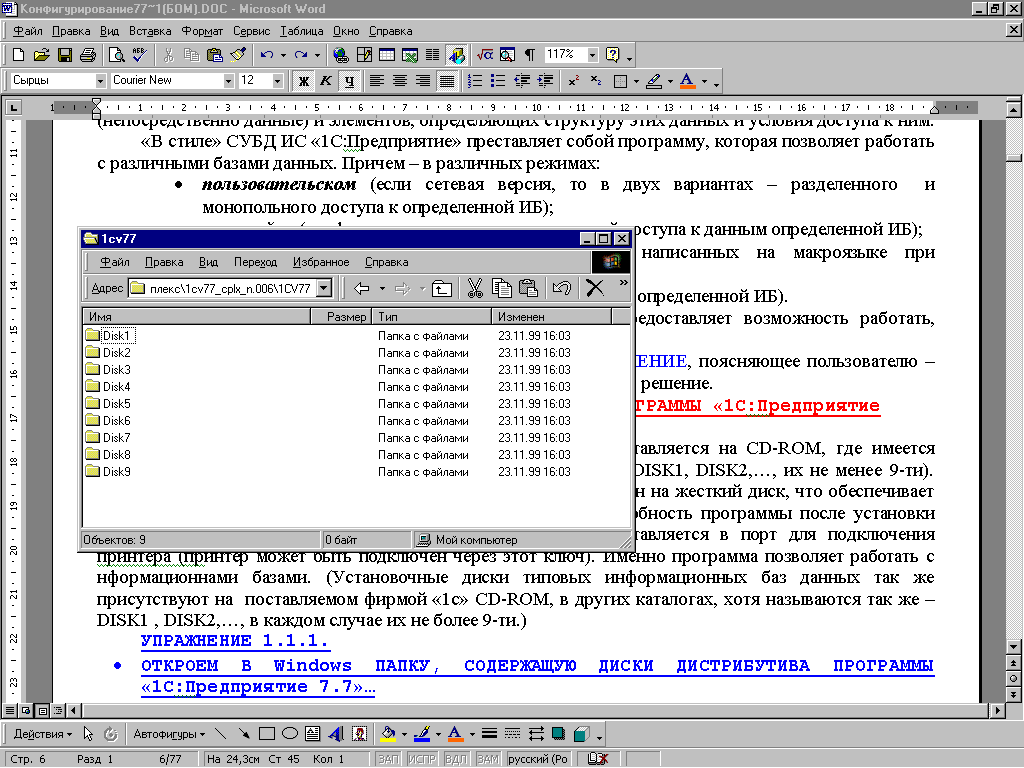The height and width of the screenshot is (768, 1024).
Task: Open the Файл menu in Word
Action: (28, 31)
